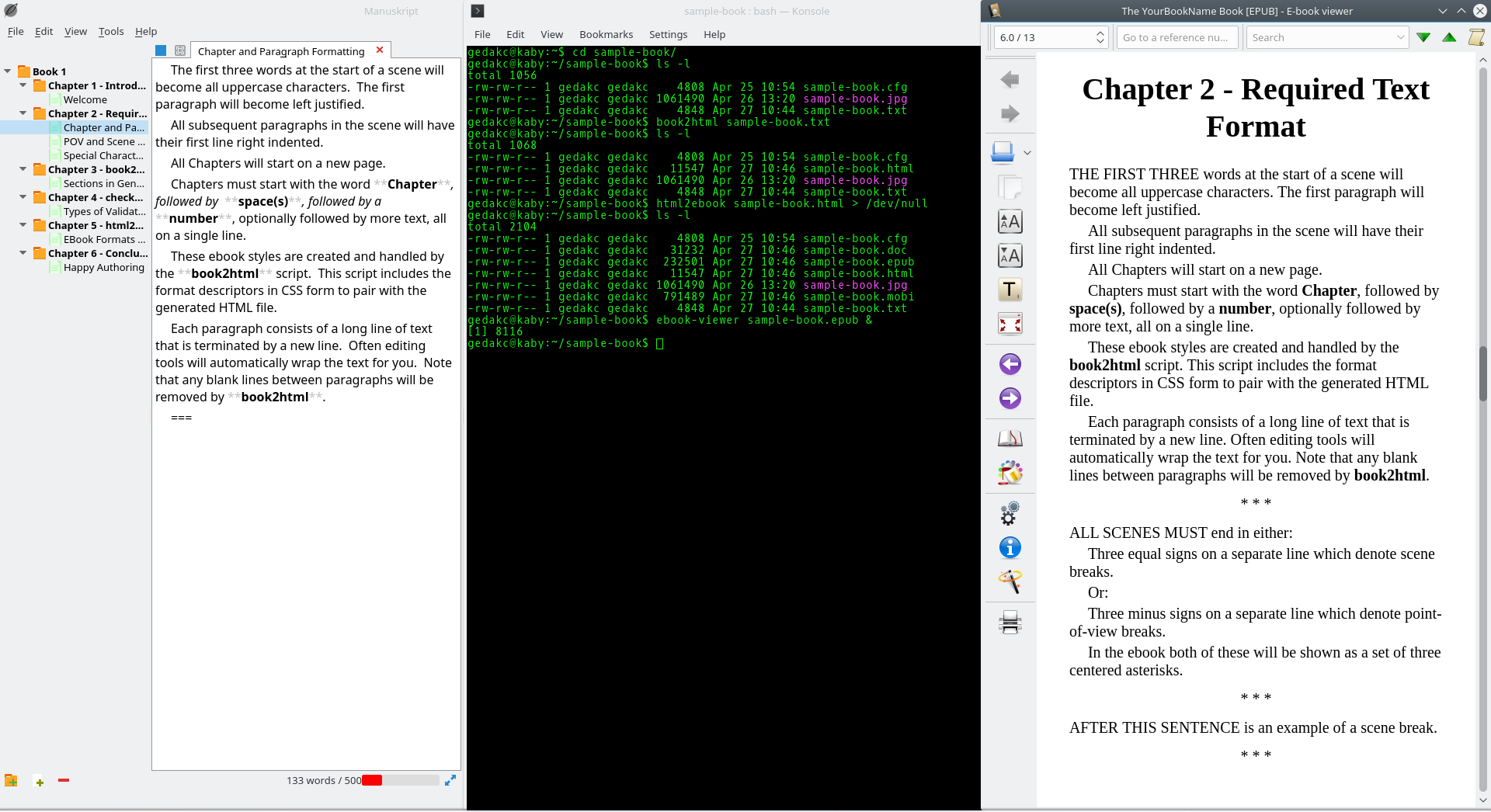Image resolution: width=1491 pixels, height=812 pixels.
Task: Enter Manuskript fullscreen editing mode
Action: pyautogui.click(x=450, y=780)
